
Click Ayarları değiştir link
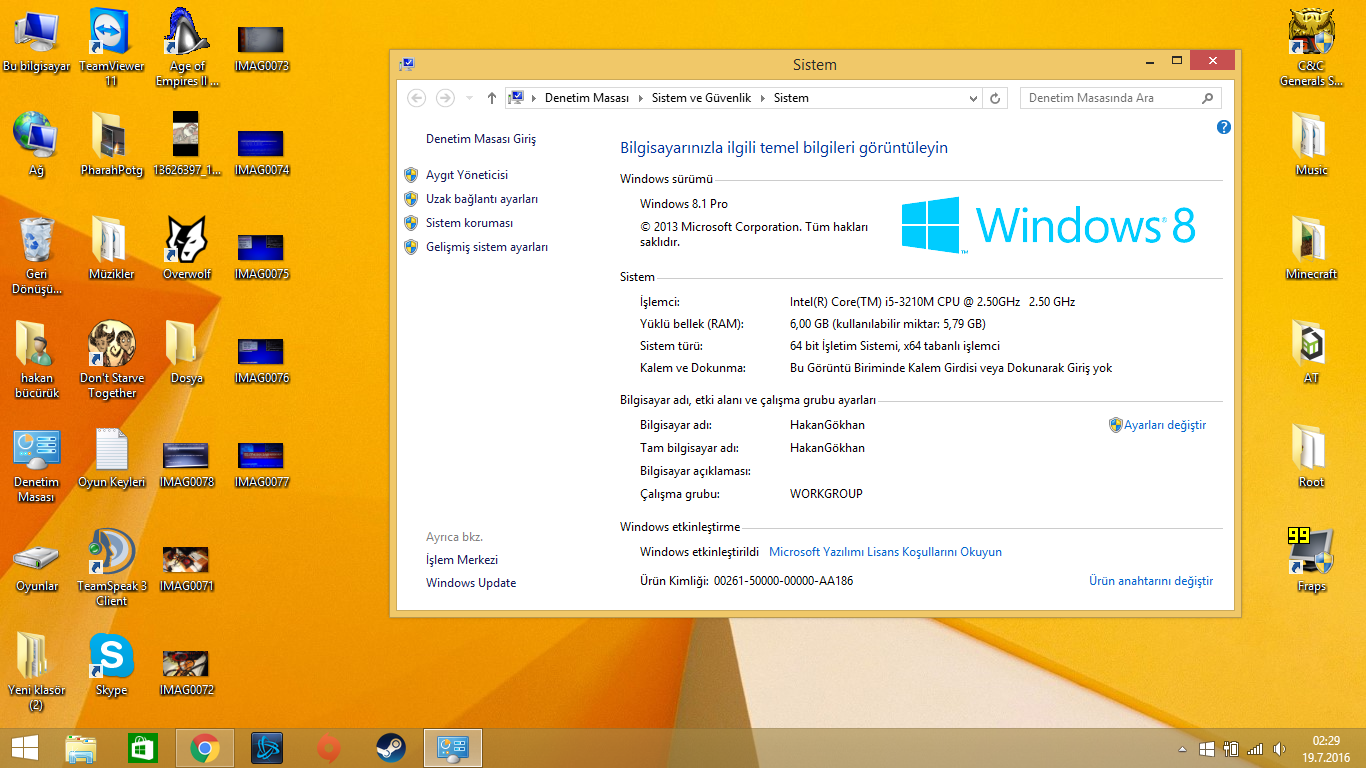1165,425
